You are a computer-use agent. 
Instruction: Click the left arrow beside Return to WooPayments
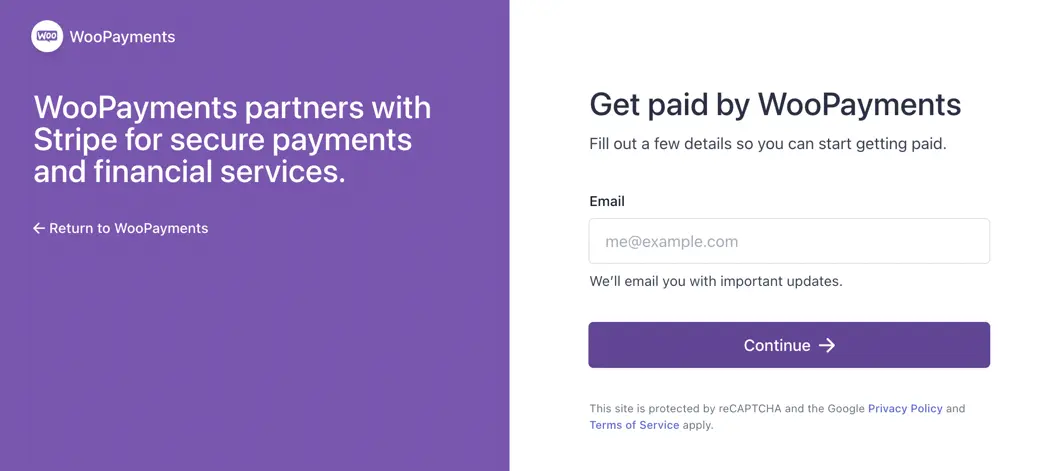coord(39,228)
